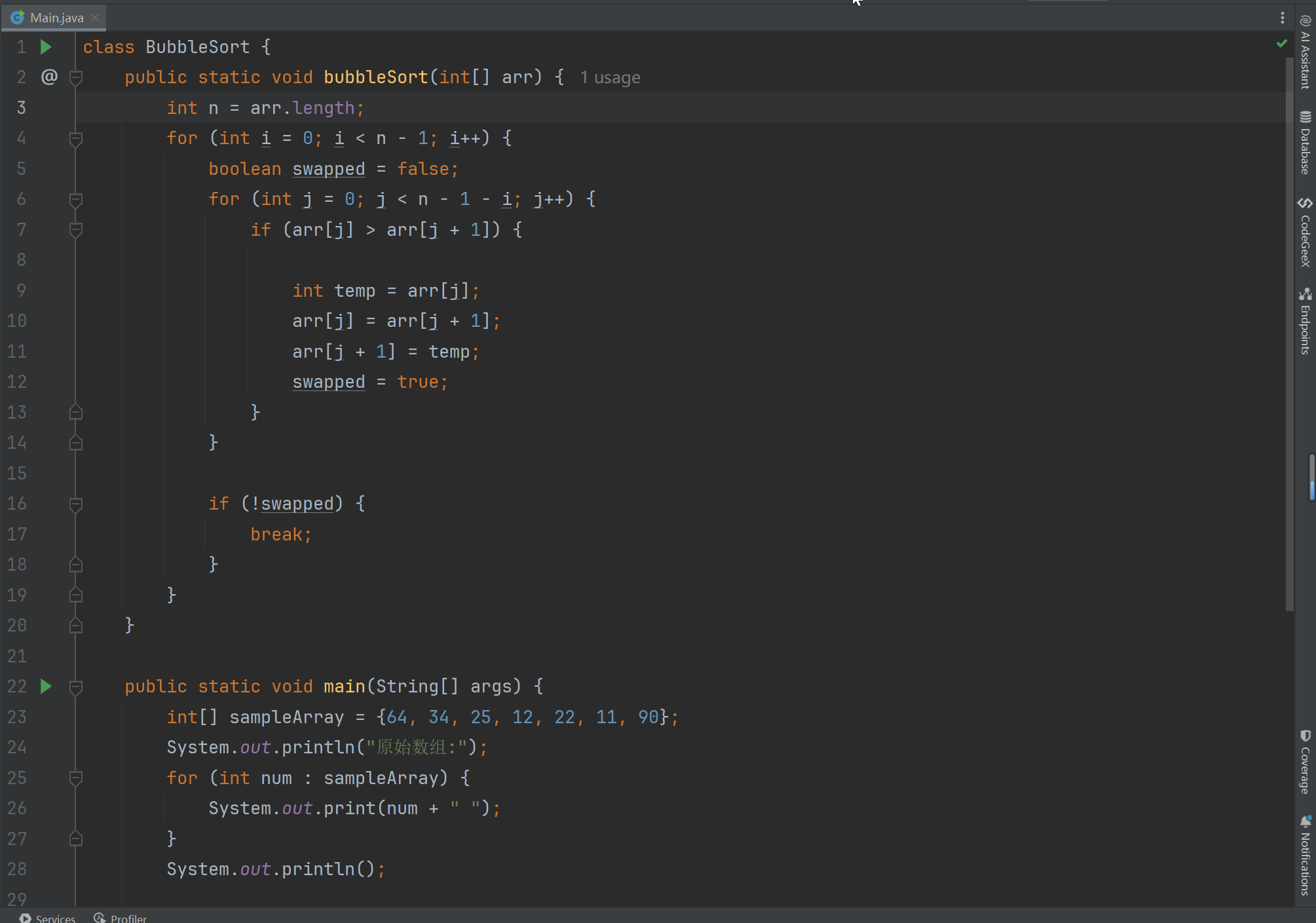
Task: Open the CodeGeeX side panel
Action: (x=1305, y=233)
